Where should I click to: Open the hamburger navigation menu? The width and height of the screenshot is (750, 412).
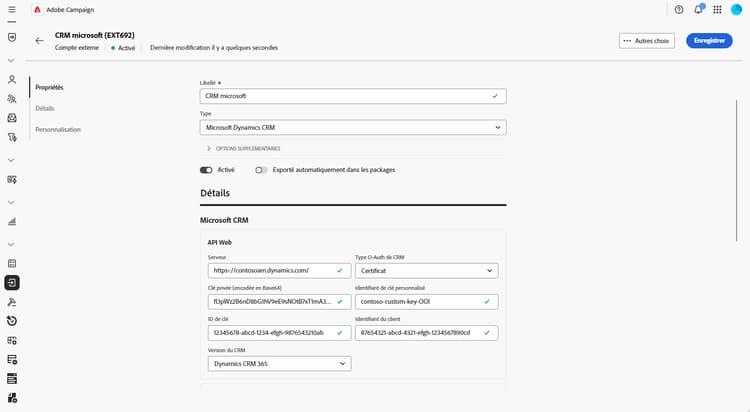pyautogui.click(x=12, y=10)
